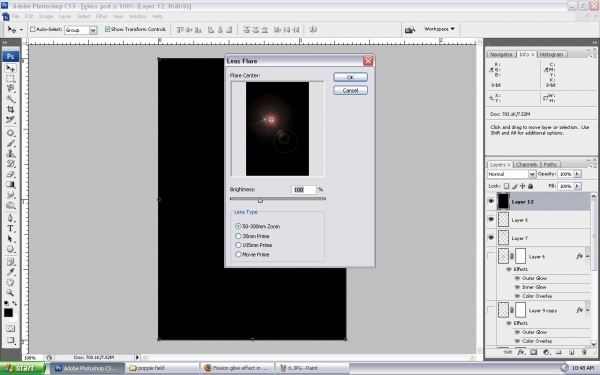Open the Image menu

click(x=46, y=16)
